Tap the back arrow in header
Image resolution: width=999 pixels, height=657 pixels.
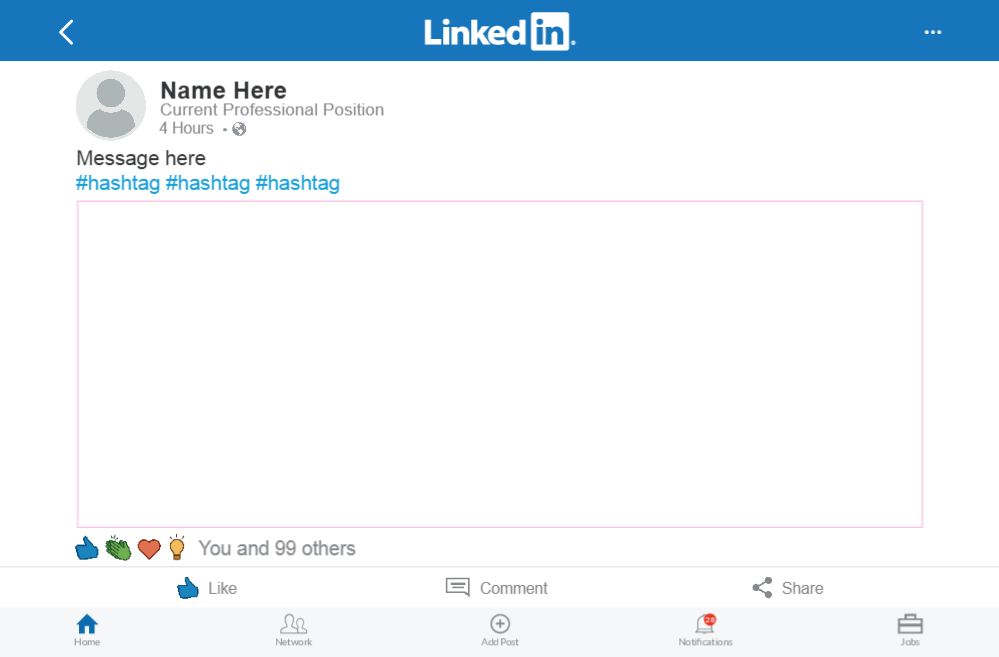click(66, 32)
